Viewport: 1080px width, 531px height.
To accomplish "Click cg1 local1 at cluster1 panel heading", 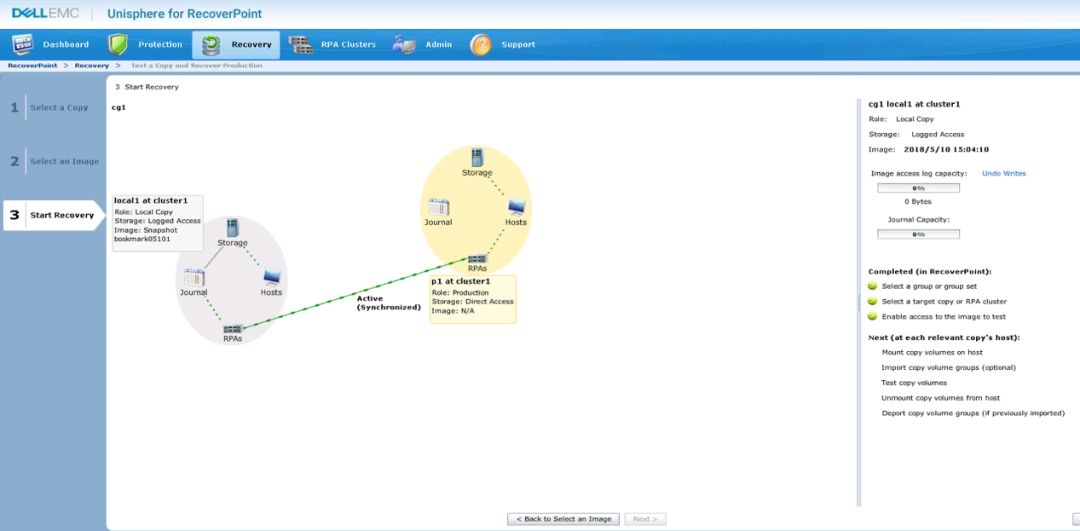I will (914, 104).
